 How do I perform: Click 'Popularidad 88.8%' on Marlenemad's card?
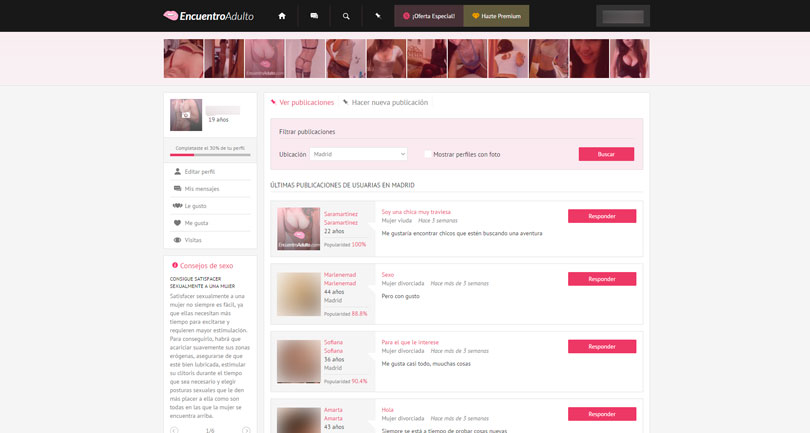point(346,314)
